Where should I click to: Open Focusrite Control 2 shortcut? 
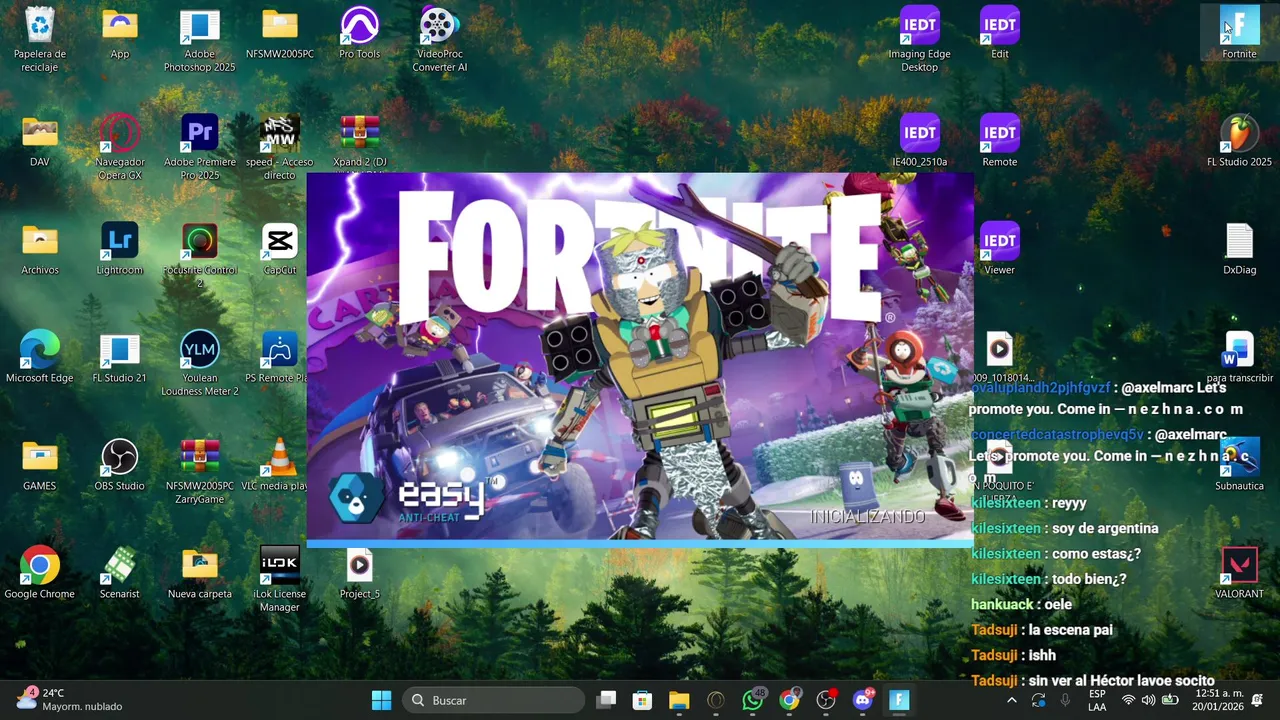(x=200, y=255)
